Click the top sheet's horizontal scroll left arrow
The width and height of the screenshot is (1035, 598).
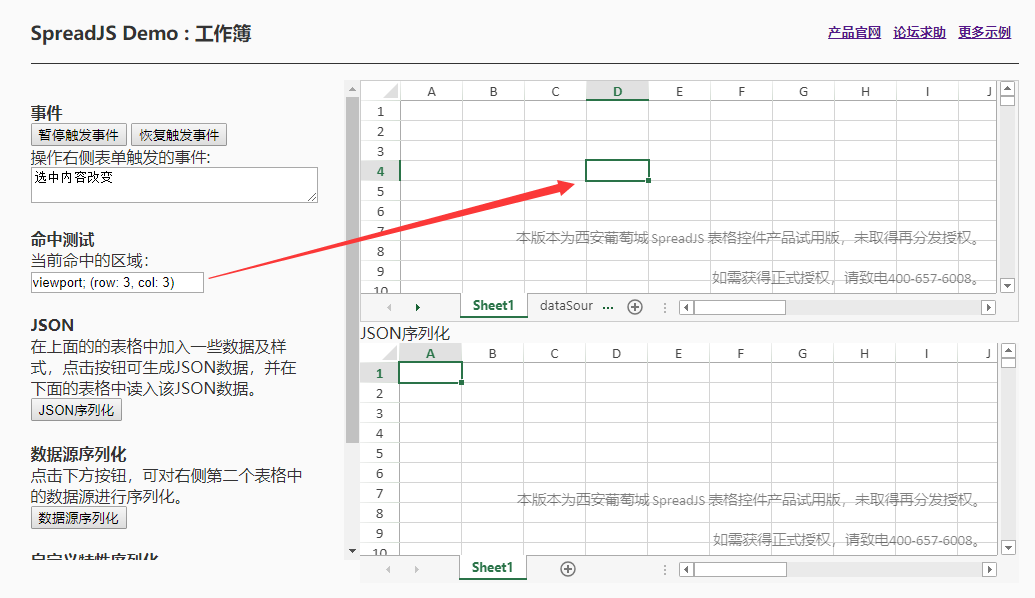point(686,307)
